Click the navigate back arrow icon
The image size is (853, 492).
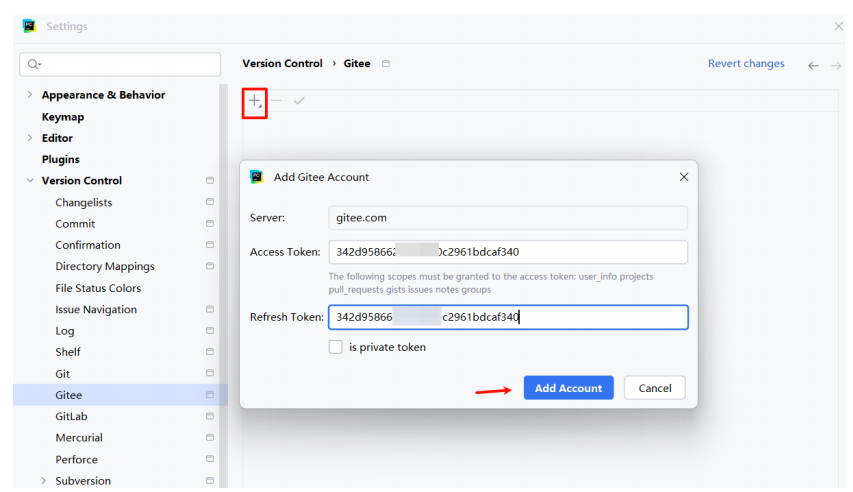click(813, 66)
